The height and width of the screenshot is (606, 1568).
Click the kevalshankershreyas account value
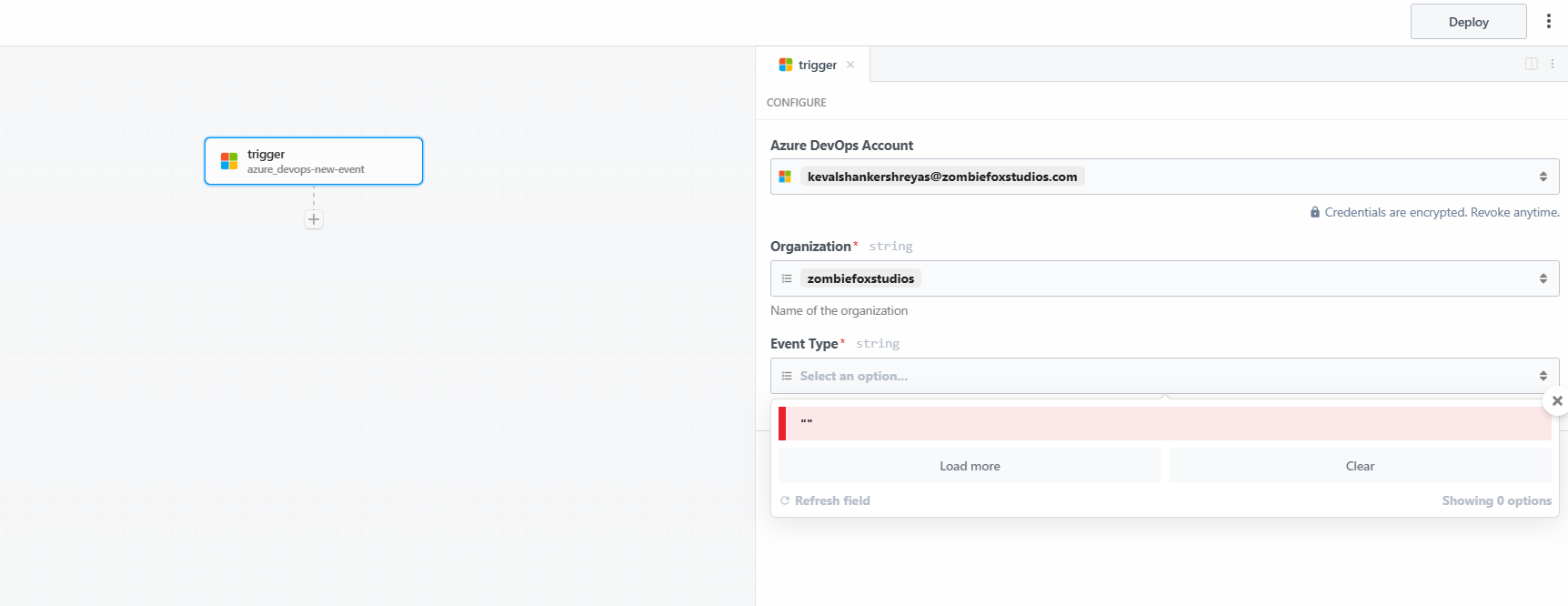[x=941, y=177]
